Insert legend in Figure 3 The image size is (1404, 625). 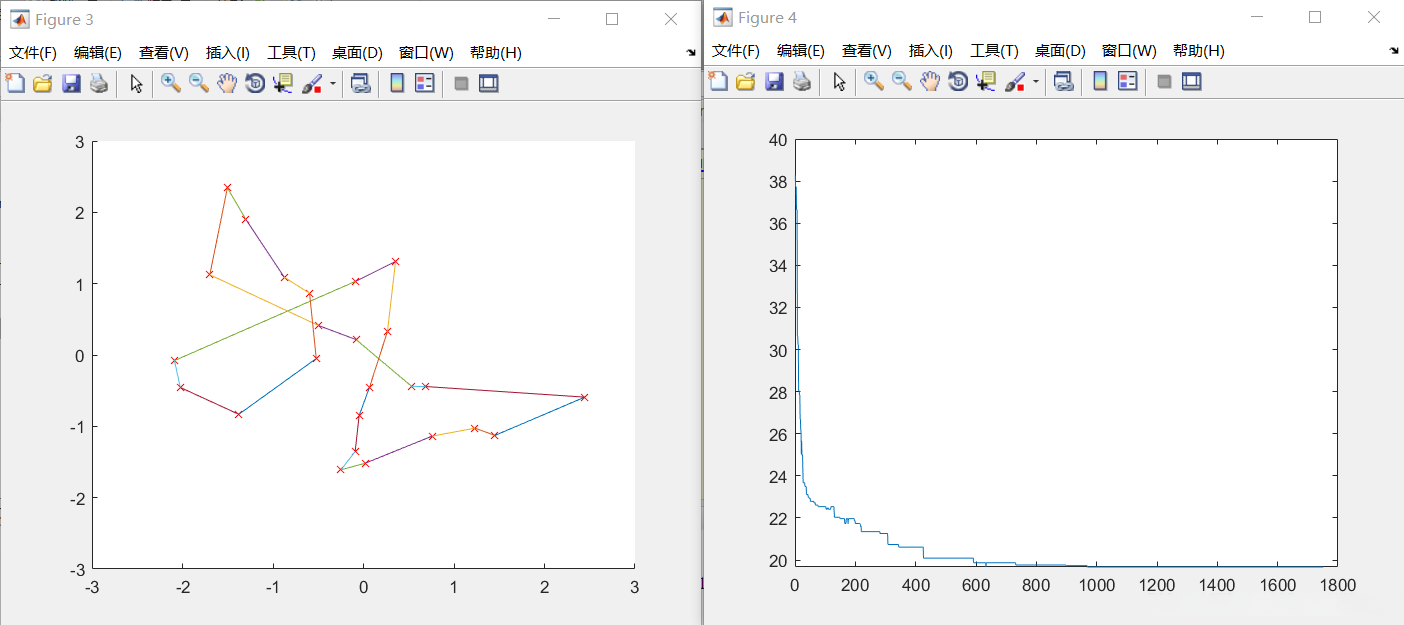coord(425,83)
